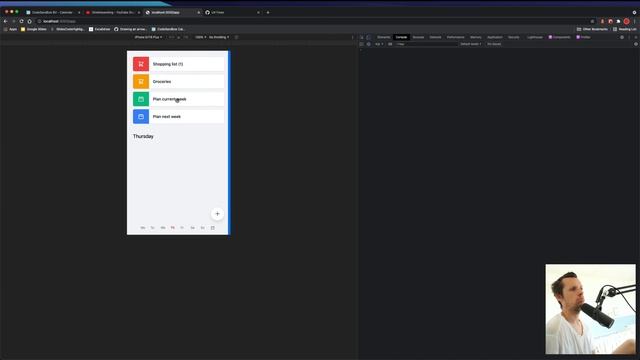
Task: Select We in the weekday bar
Action: 163,228
